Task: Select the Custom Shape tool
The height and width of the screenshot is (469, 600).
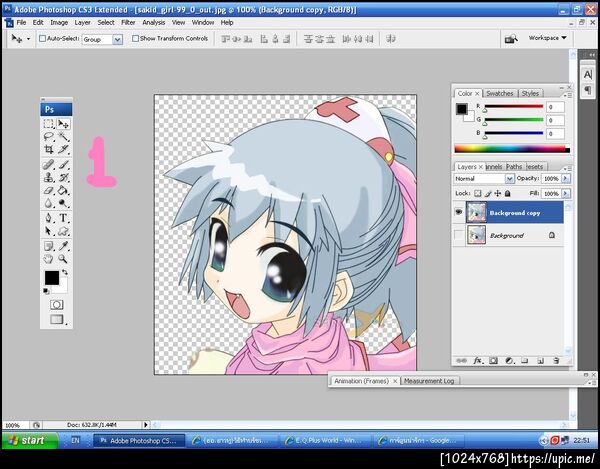Action: [63, 231]
